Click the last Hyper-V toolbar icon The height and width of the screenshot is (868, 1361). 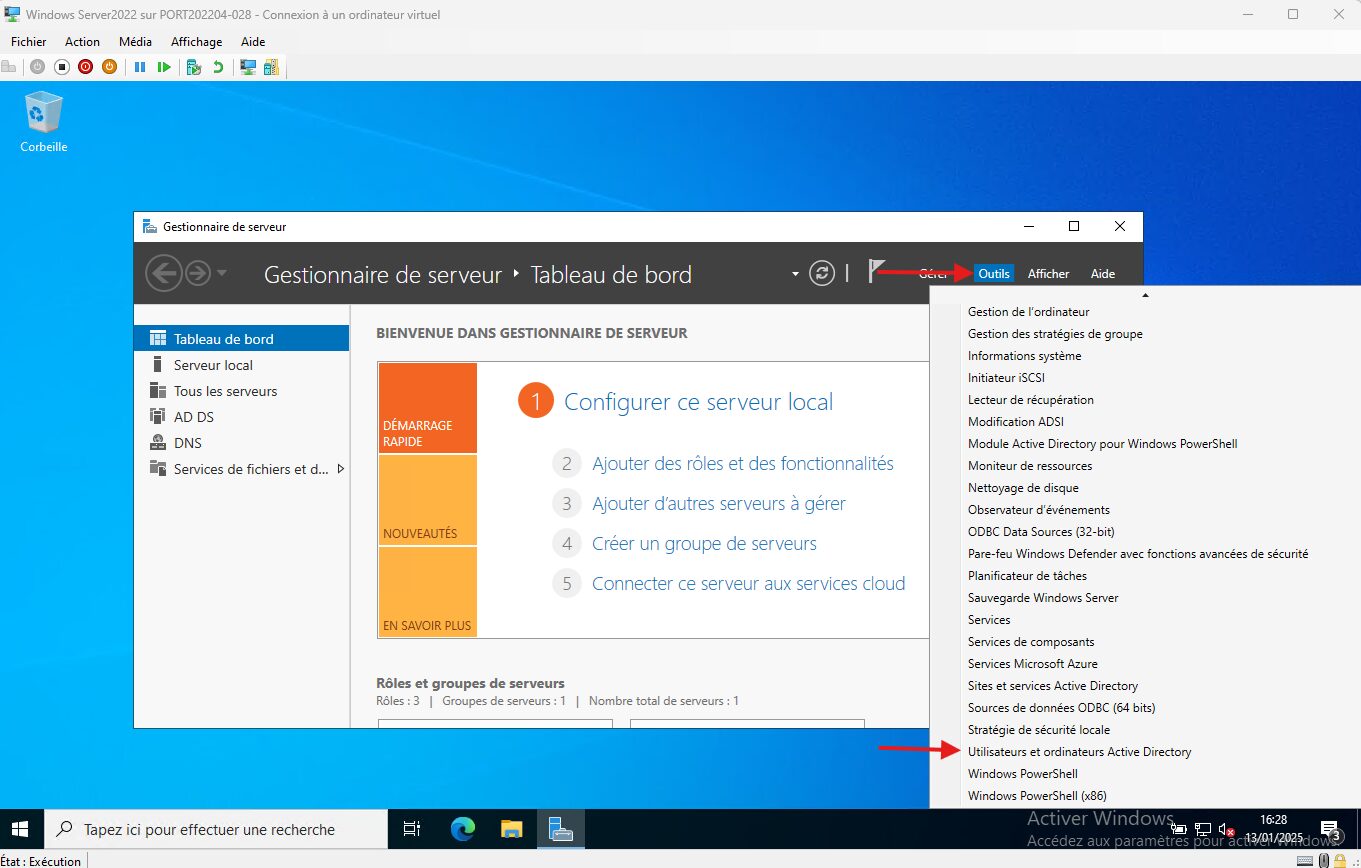[271, 67]
